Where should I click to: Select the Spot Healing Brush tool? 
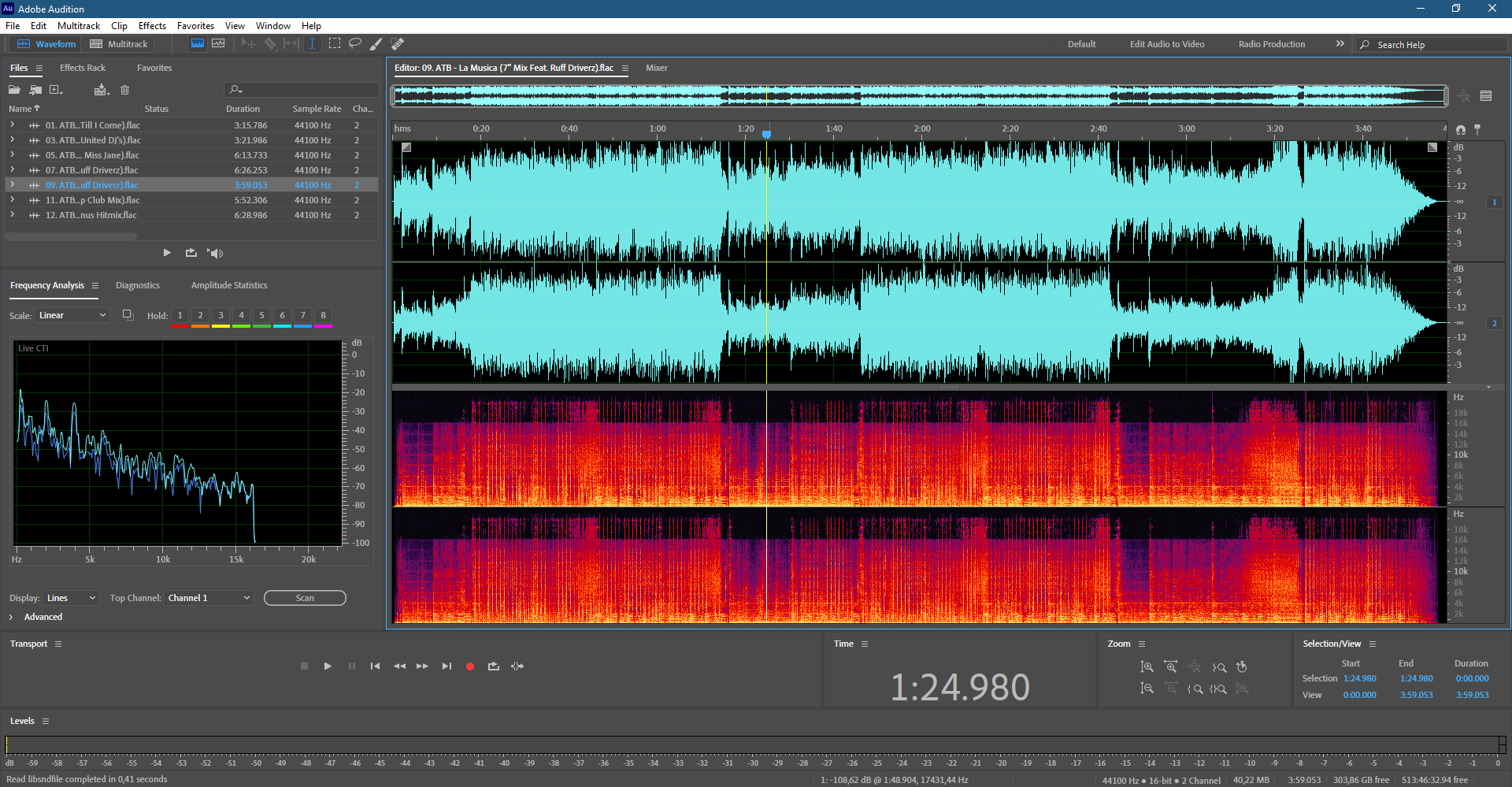398,44
